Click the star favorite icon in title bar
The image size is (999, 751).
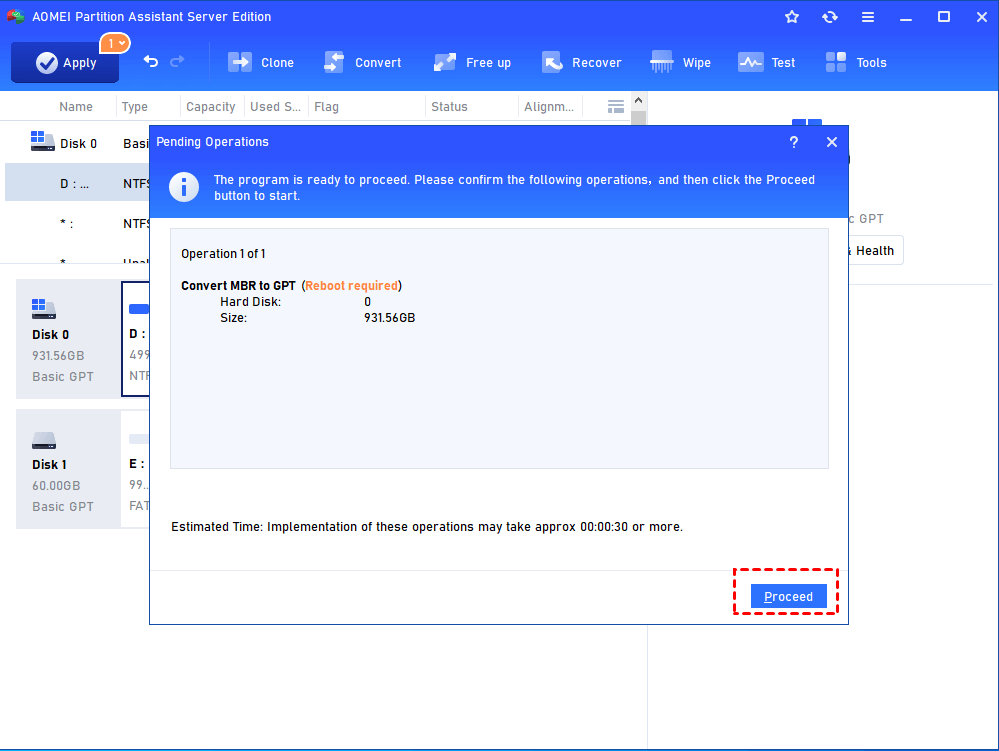pos(792,17)
